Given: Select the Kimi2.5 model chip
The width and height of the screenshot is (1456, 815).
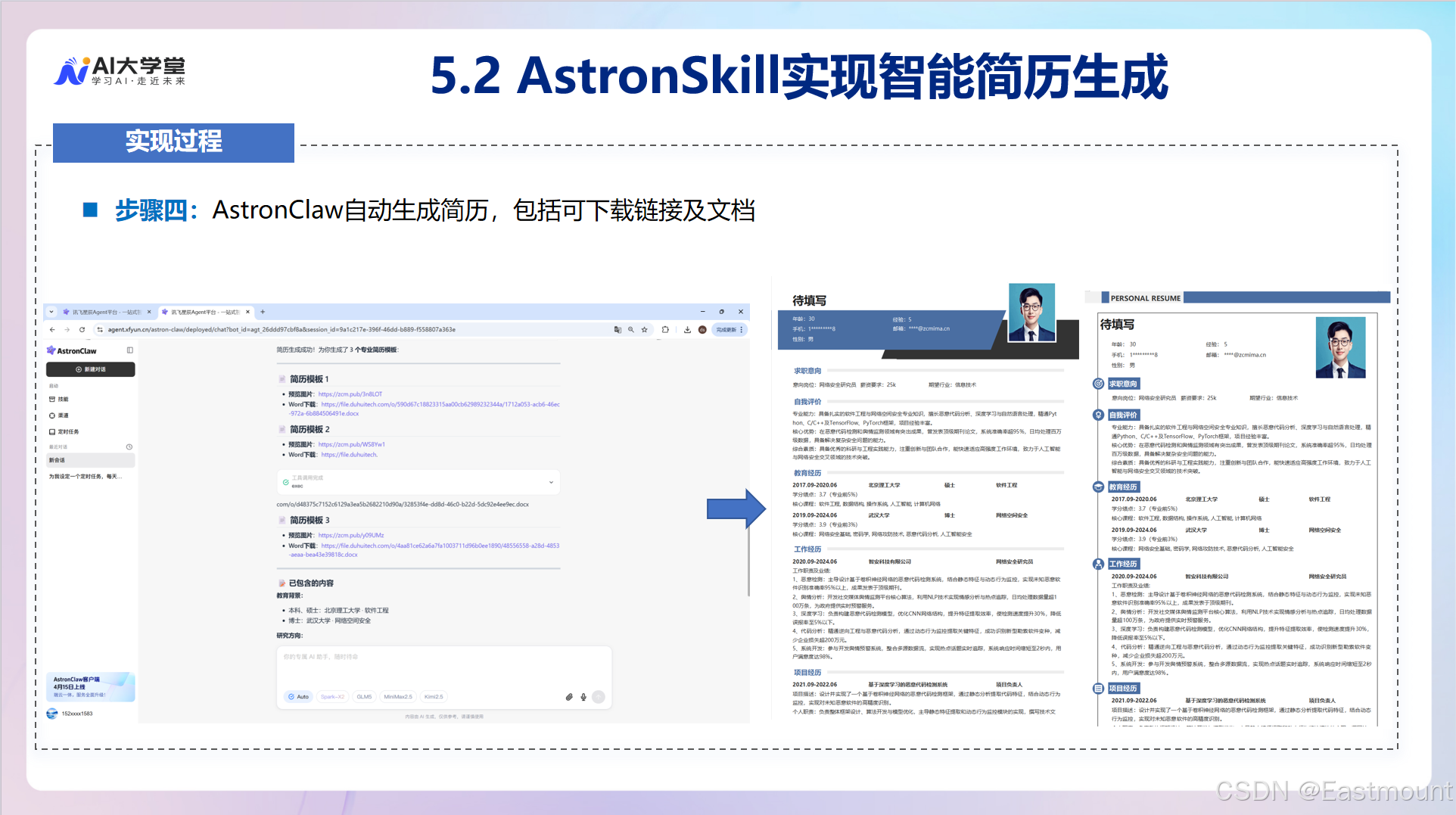Looking at the screenshot, I should [434, 697].
